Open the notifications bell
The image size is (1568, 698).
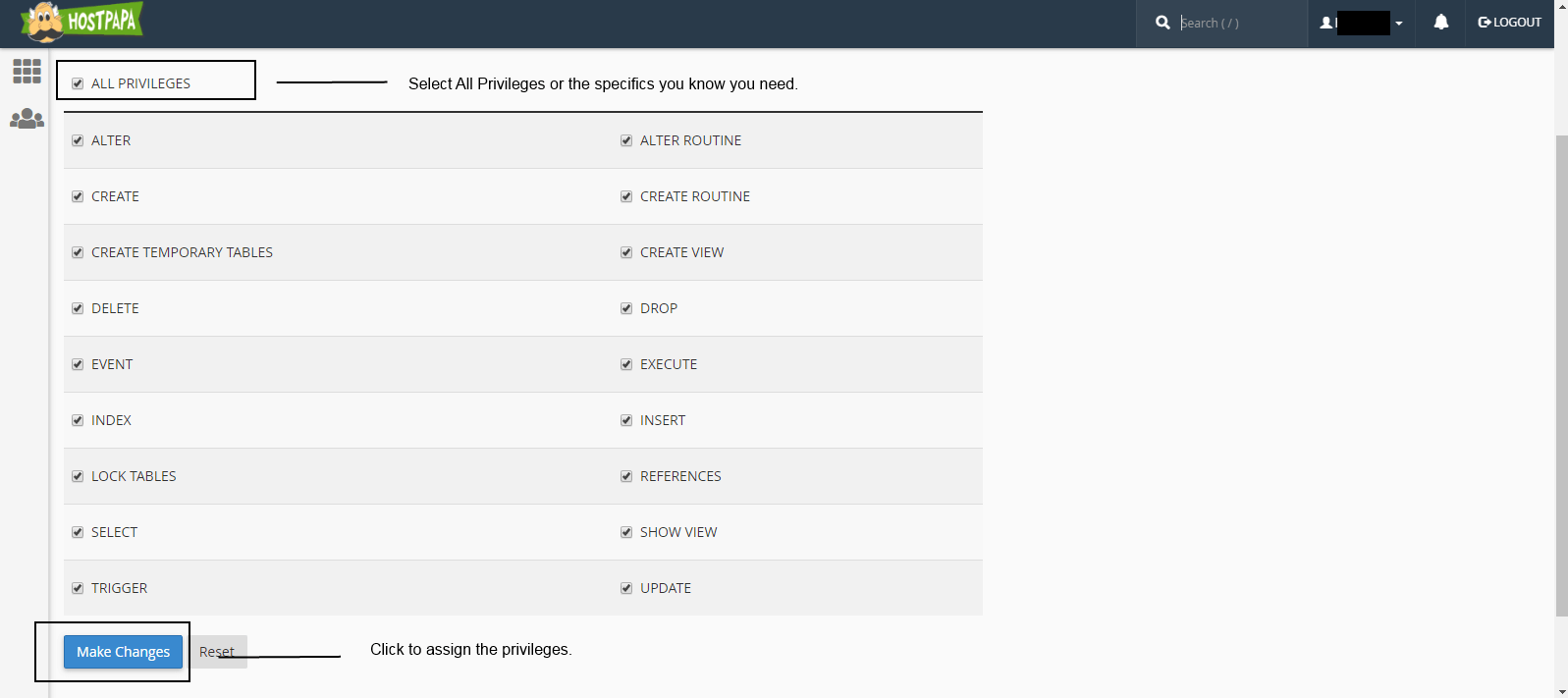click(1440, 22)
